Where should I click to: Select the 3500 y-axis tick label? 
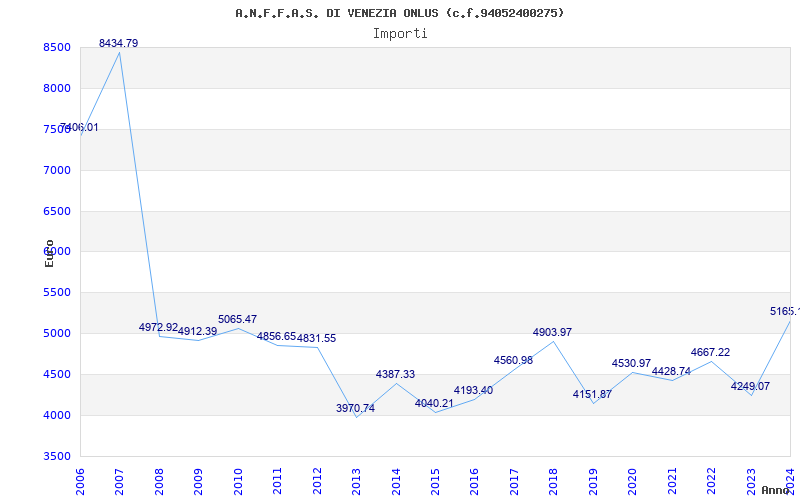(x=57, y=456)
